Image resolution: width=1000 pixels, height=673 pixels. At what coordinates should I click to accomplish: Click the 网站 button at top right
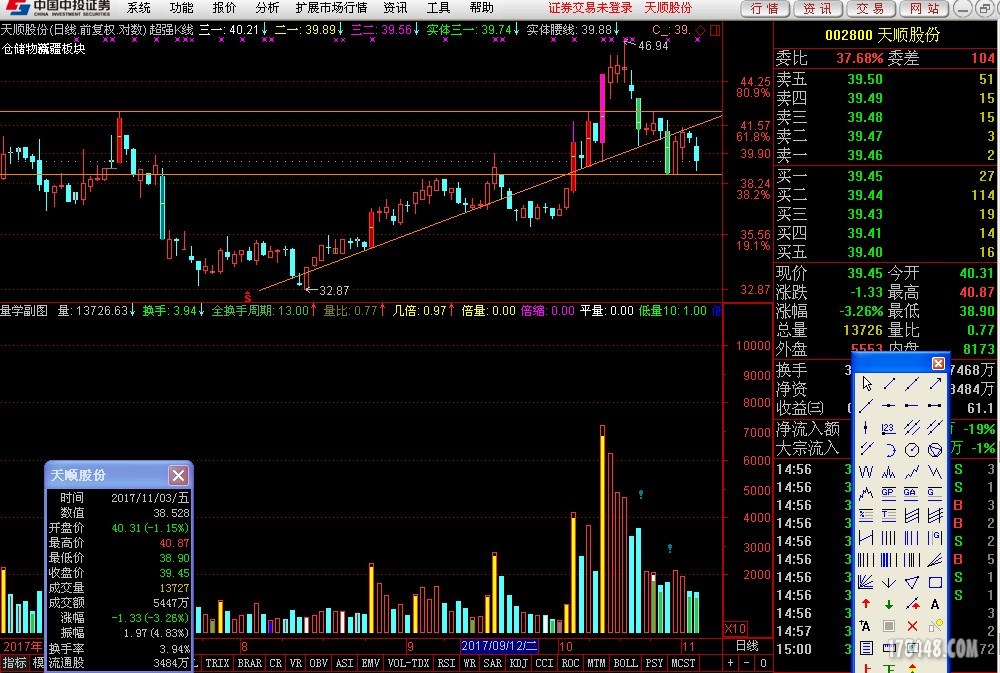pos(924,8)
